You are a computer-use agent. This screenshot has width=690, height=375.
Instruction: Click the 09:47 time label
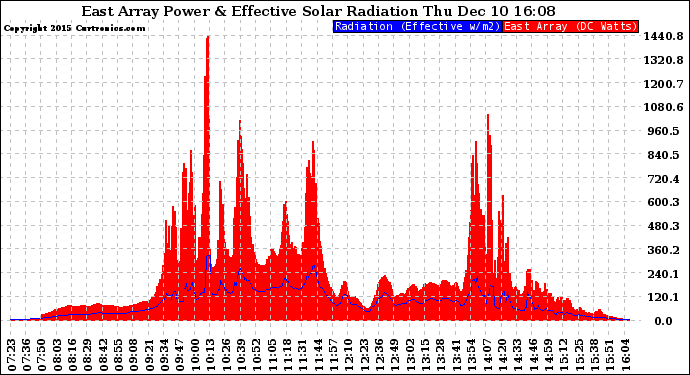click(180, 355)
